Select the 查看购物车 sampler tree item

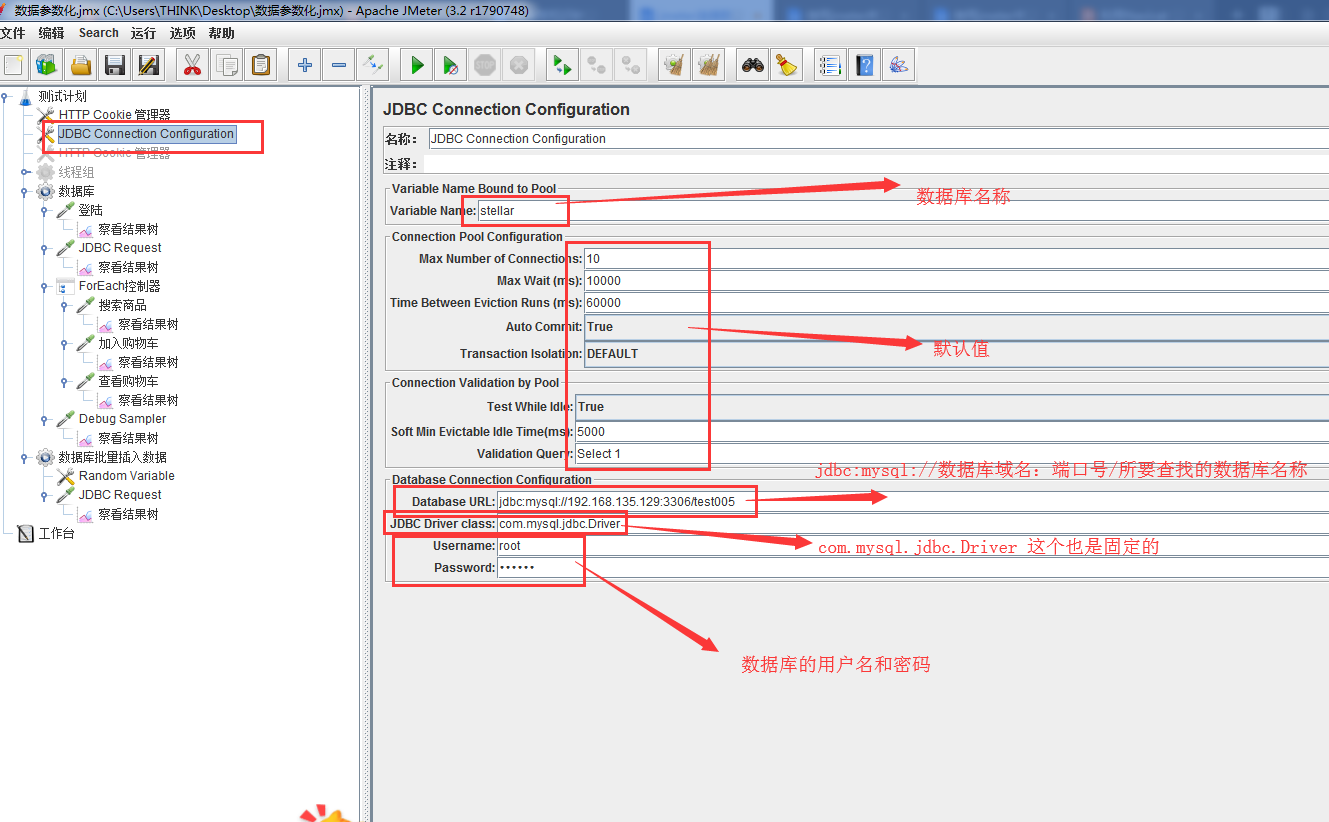click(128, 381)
